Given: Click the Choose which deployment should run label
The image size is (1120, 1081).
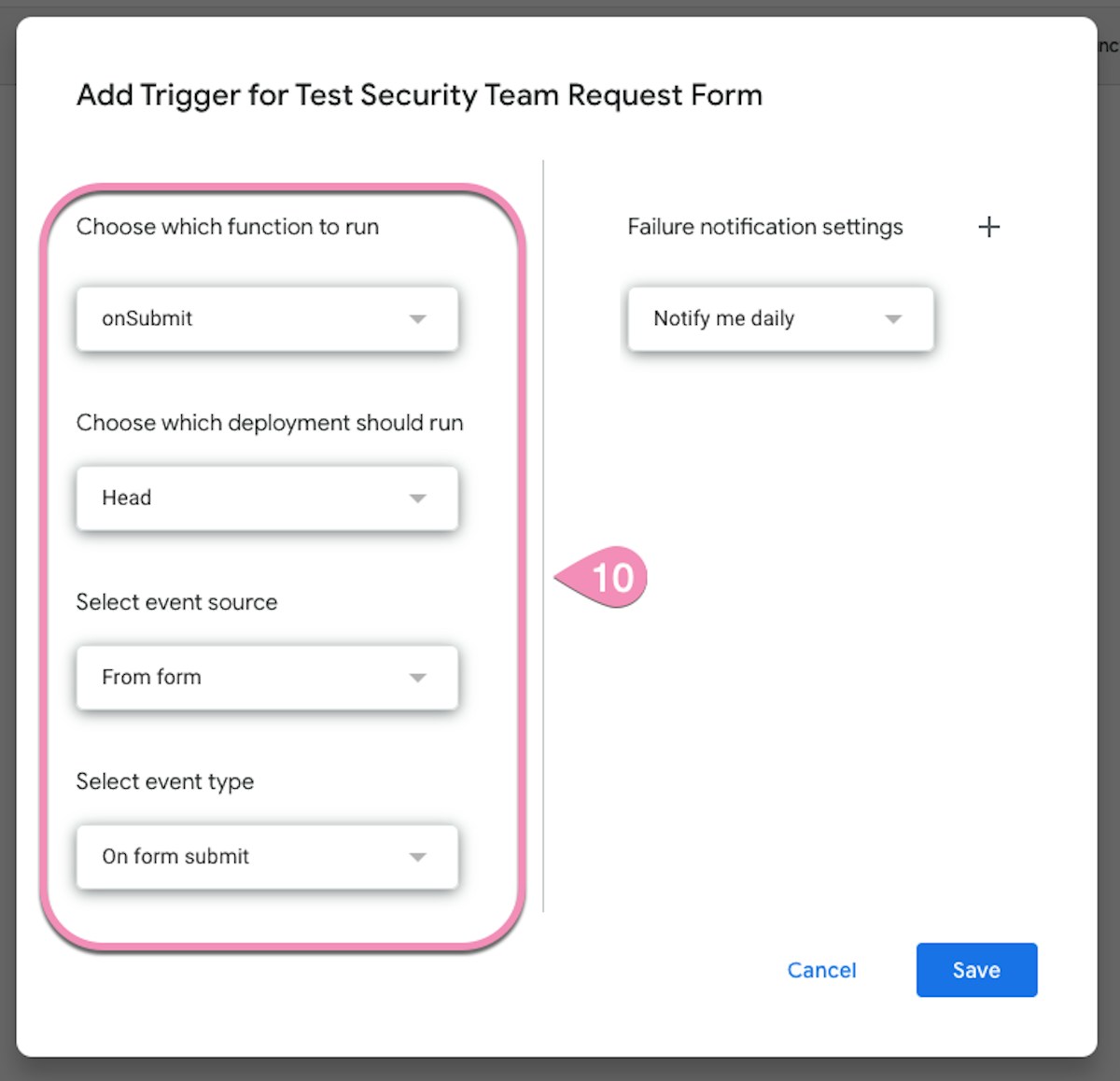Looking at the screenshot, I should [x=270, y=423].
